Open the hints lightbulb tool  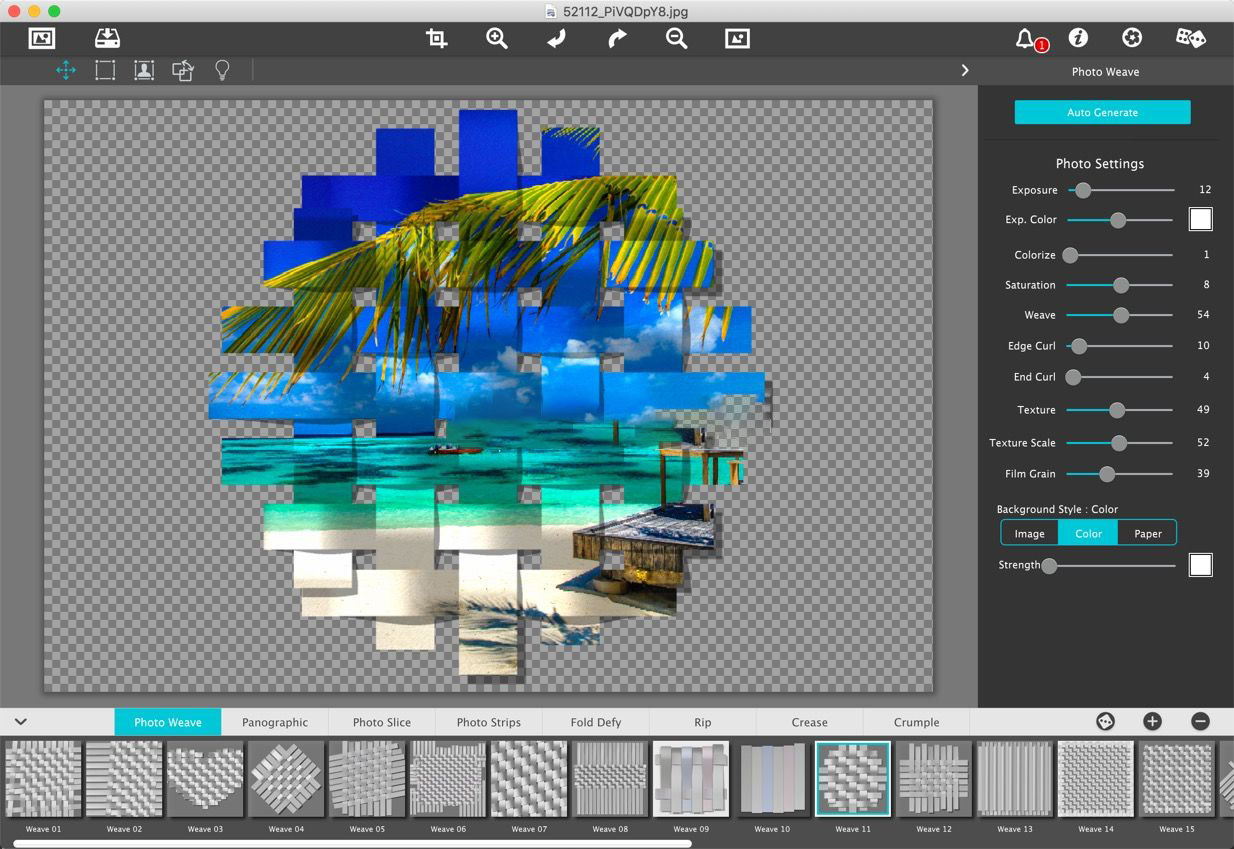(x=221, y=70)
